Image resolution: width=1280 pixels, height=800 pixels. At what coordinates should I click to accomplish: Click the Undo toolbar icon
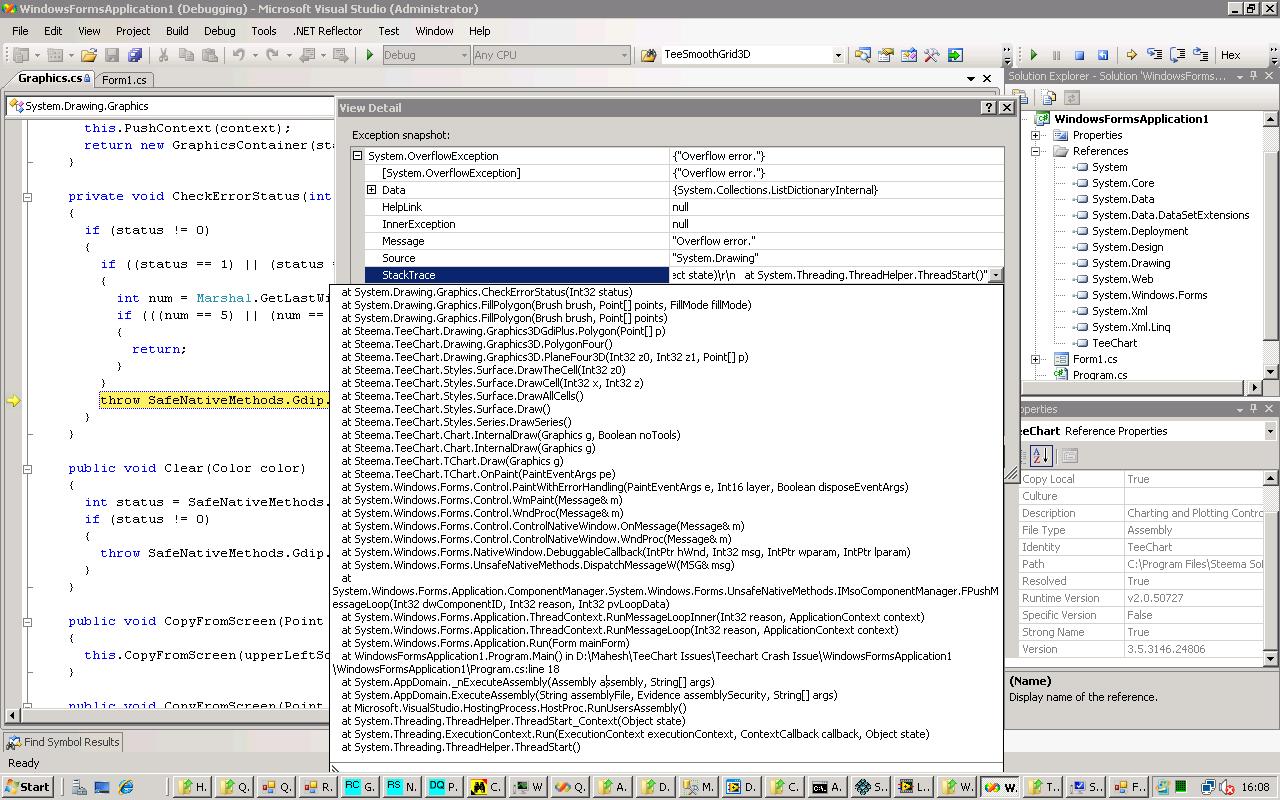click(238, 55)
